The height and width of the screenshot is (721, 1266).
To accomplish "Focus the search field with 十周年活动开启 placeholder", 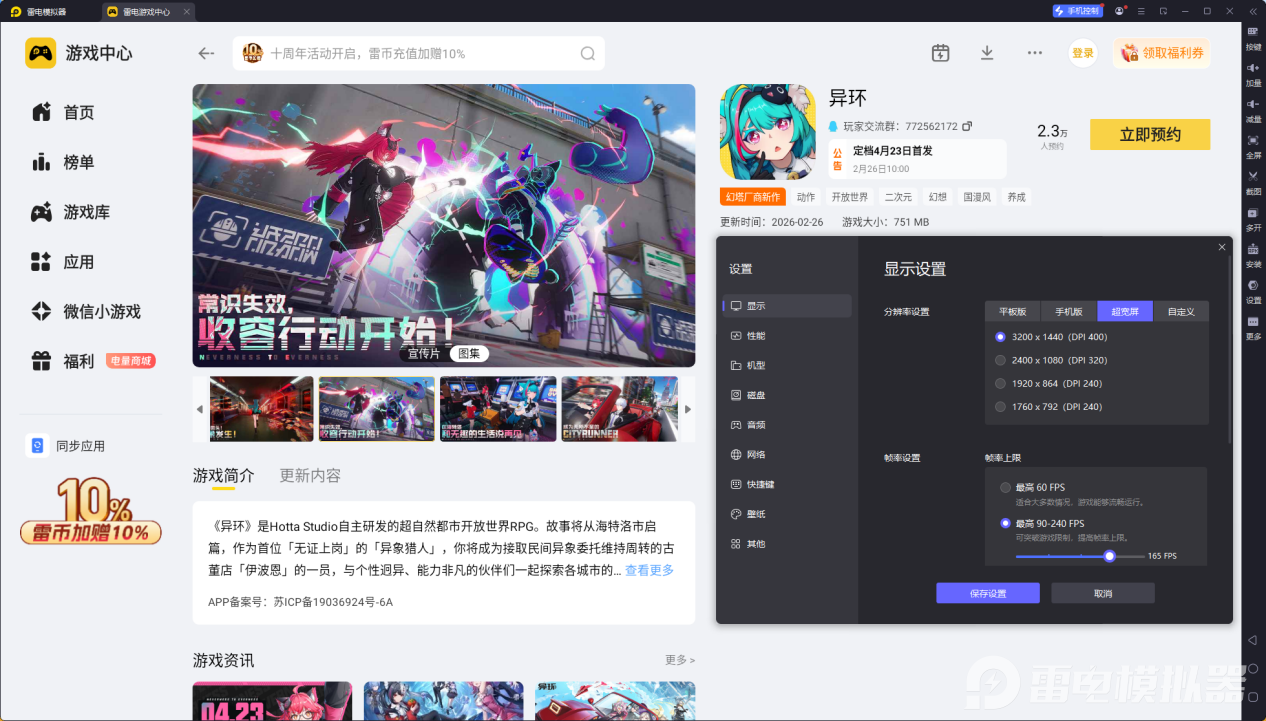I will click(419, 53).
